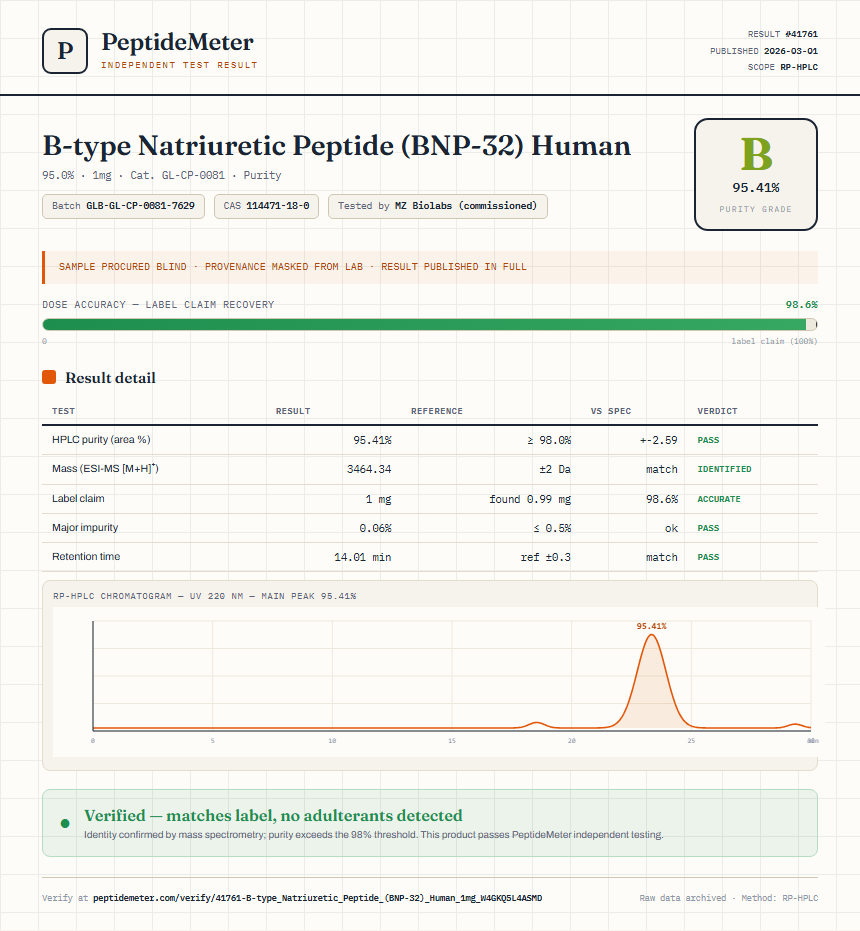860x931 pixels.
Task: Click the ACCURATE verdict label
Action: pos(719,499)
